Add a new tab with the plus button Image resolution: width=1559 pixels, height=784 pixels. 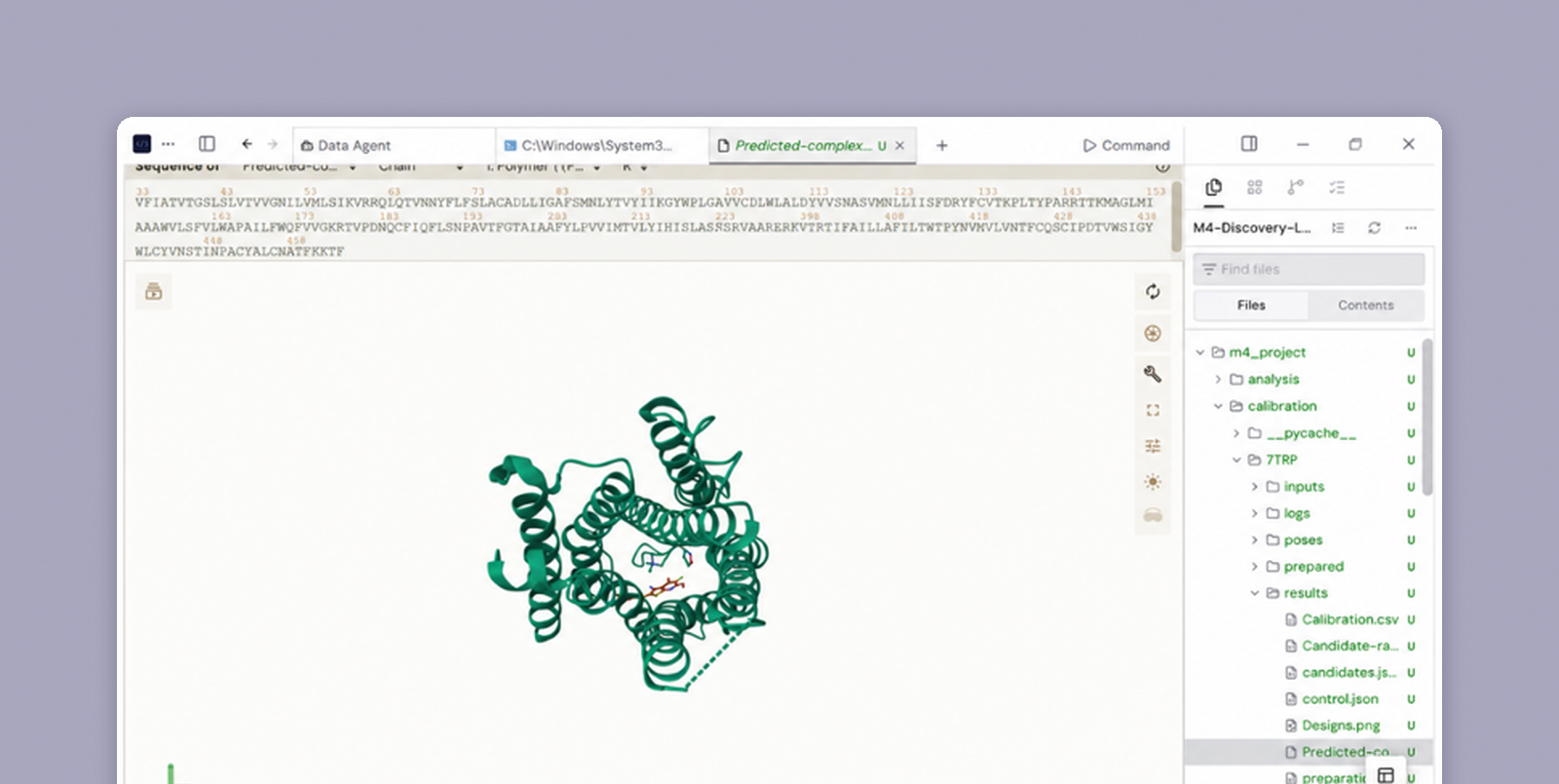pyautogui.click(x=942, y=145)
